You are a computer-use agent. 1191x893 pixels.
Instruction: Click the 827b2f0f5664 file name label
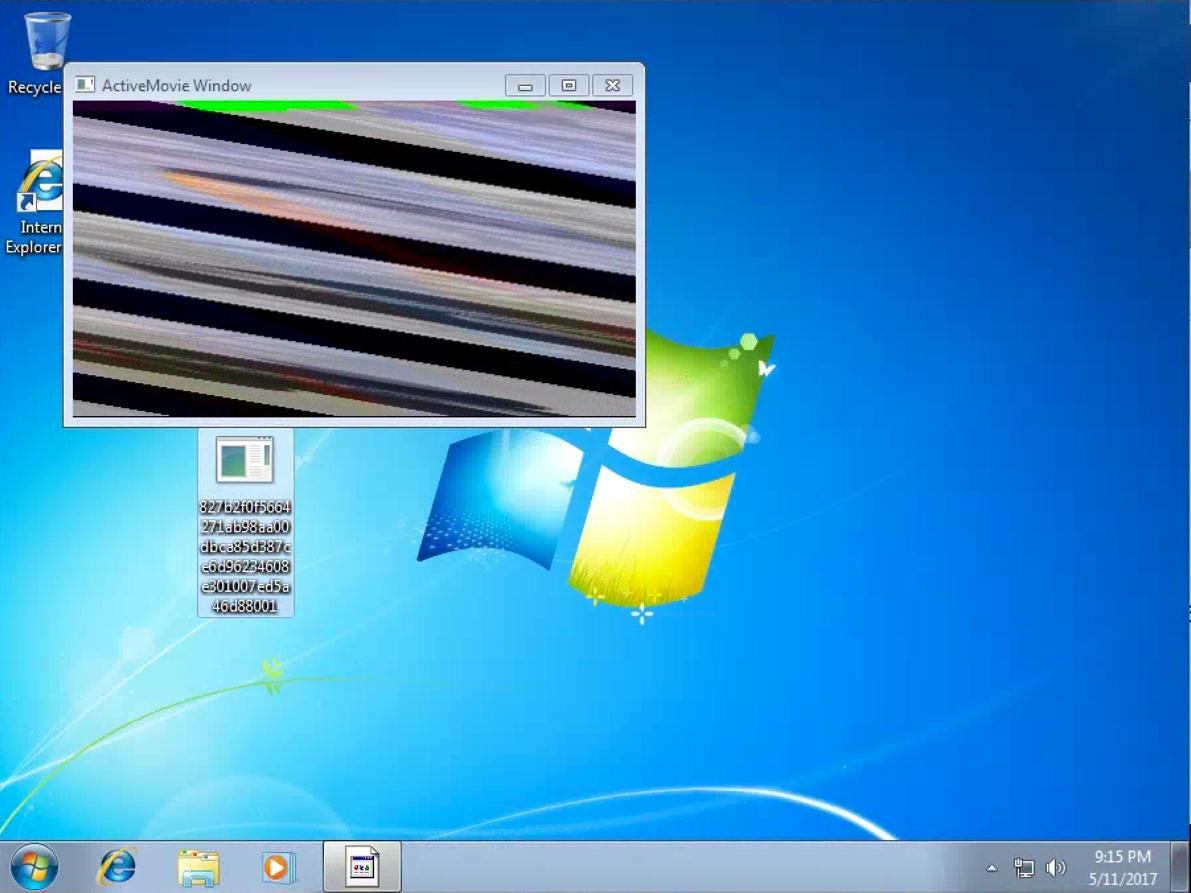[245, 556]
